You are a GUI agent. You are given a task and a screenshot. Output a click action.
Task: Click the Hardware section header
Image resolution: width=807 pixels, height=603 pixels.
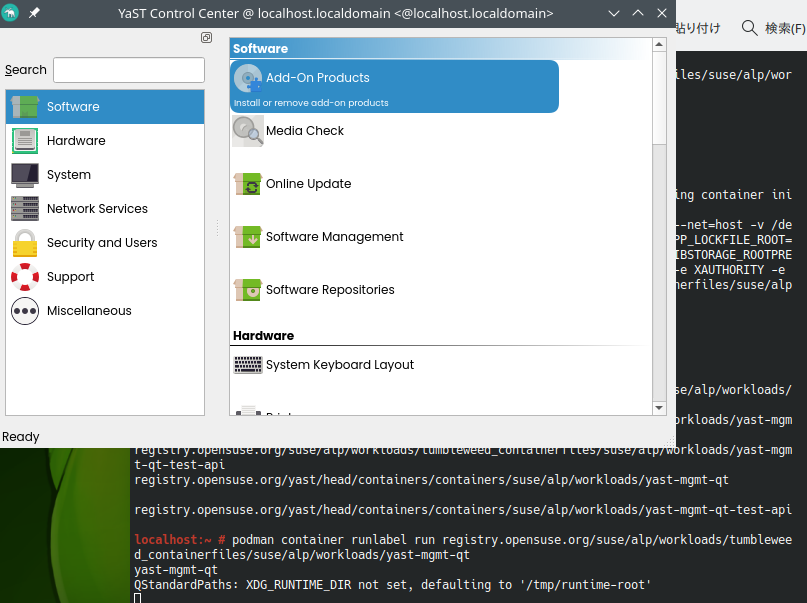coord(263,335)
